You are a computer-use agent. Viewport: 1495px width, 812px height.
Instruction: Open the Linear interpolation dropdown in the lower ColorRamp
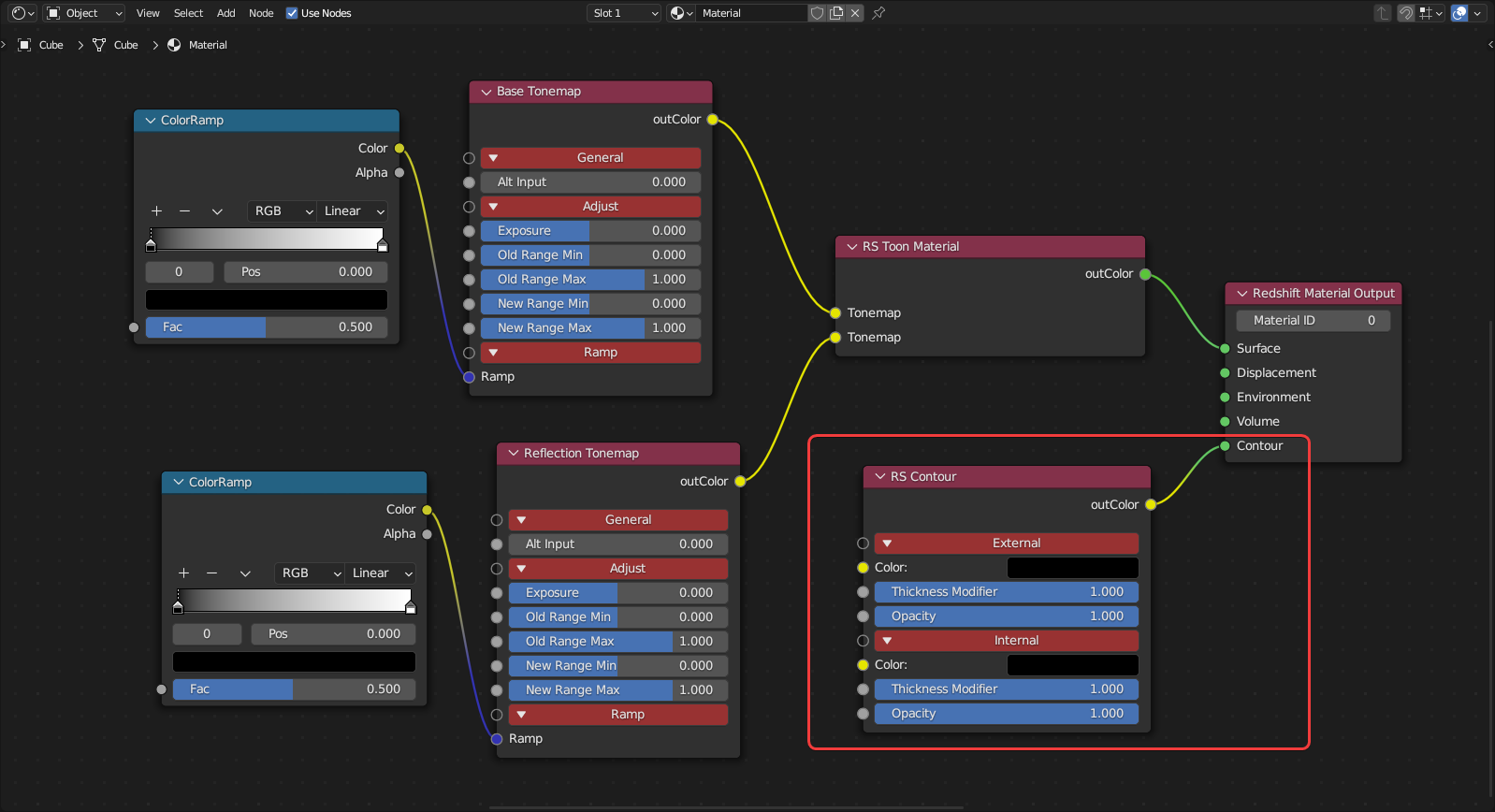coord(380,573)
